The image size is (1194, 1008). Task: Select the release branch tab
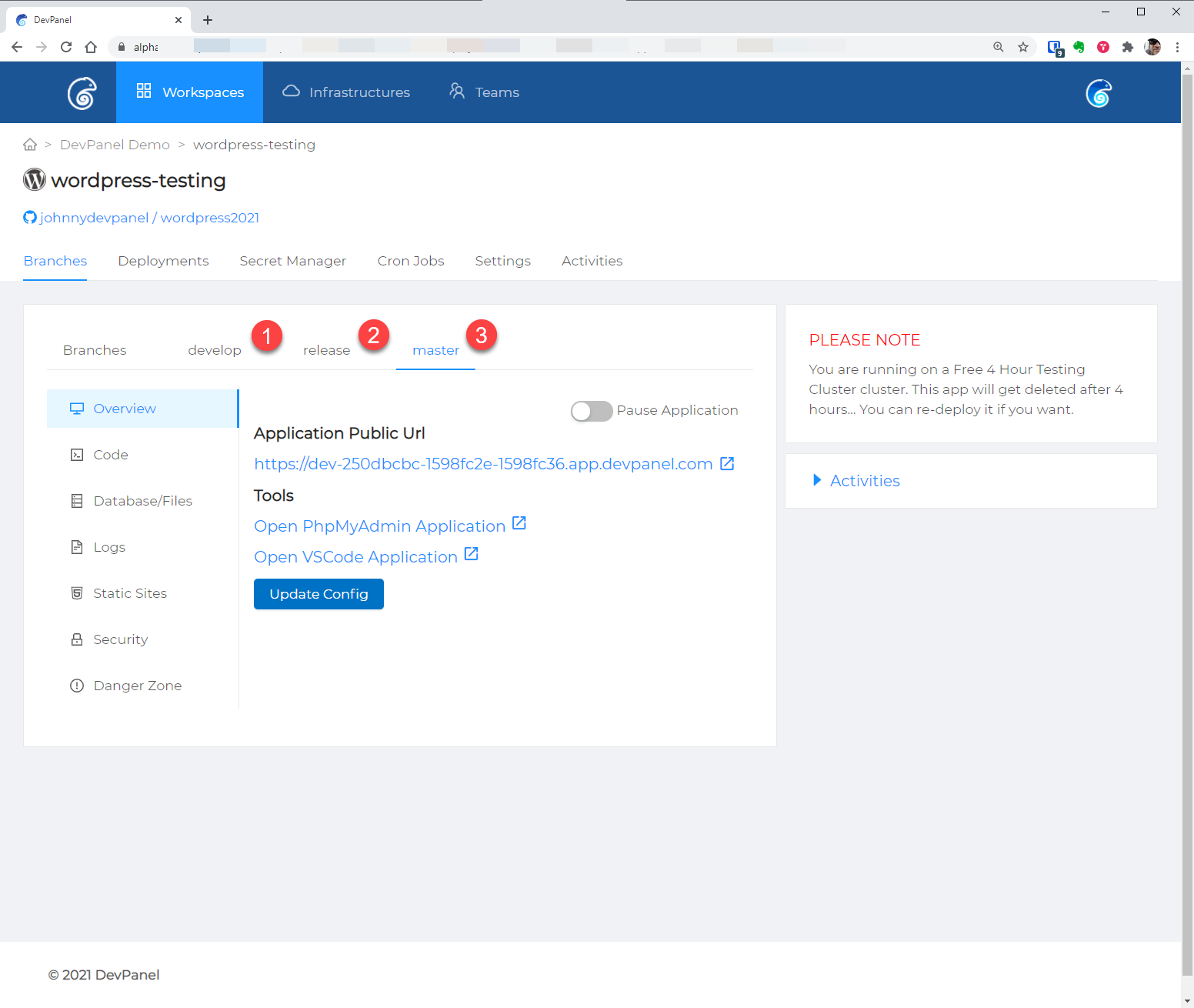click(326, 350)
